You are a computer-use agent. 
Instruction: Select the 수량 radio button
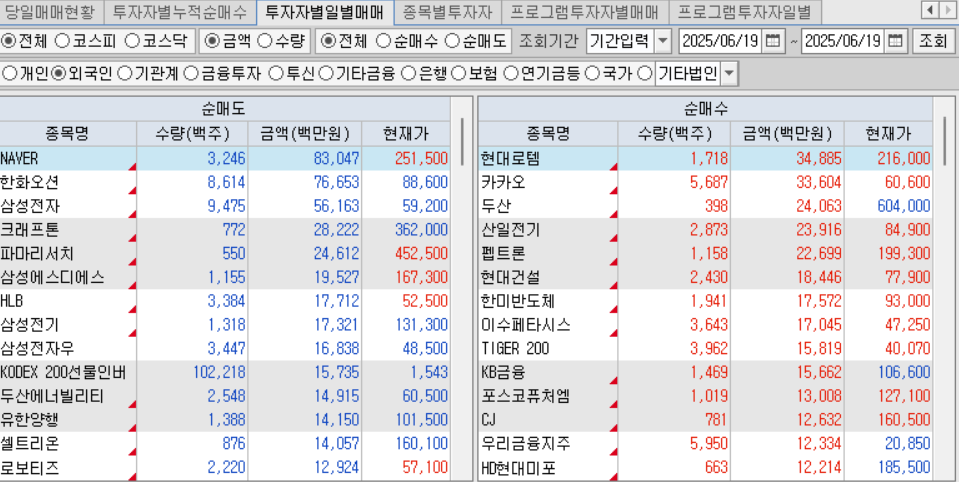(x=264, y=42)
